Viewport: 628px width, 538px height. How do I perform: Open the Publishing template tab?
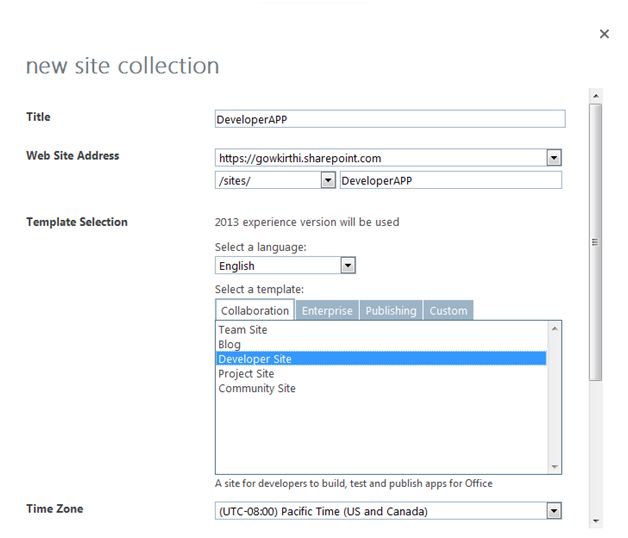click(390, 310)
